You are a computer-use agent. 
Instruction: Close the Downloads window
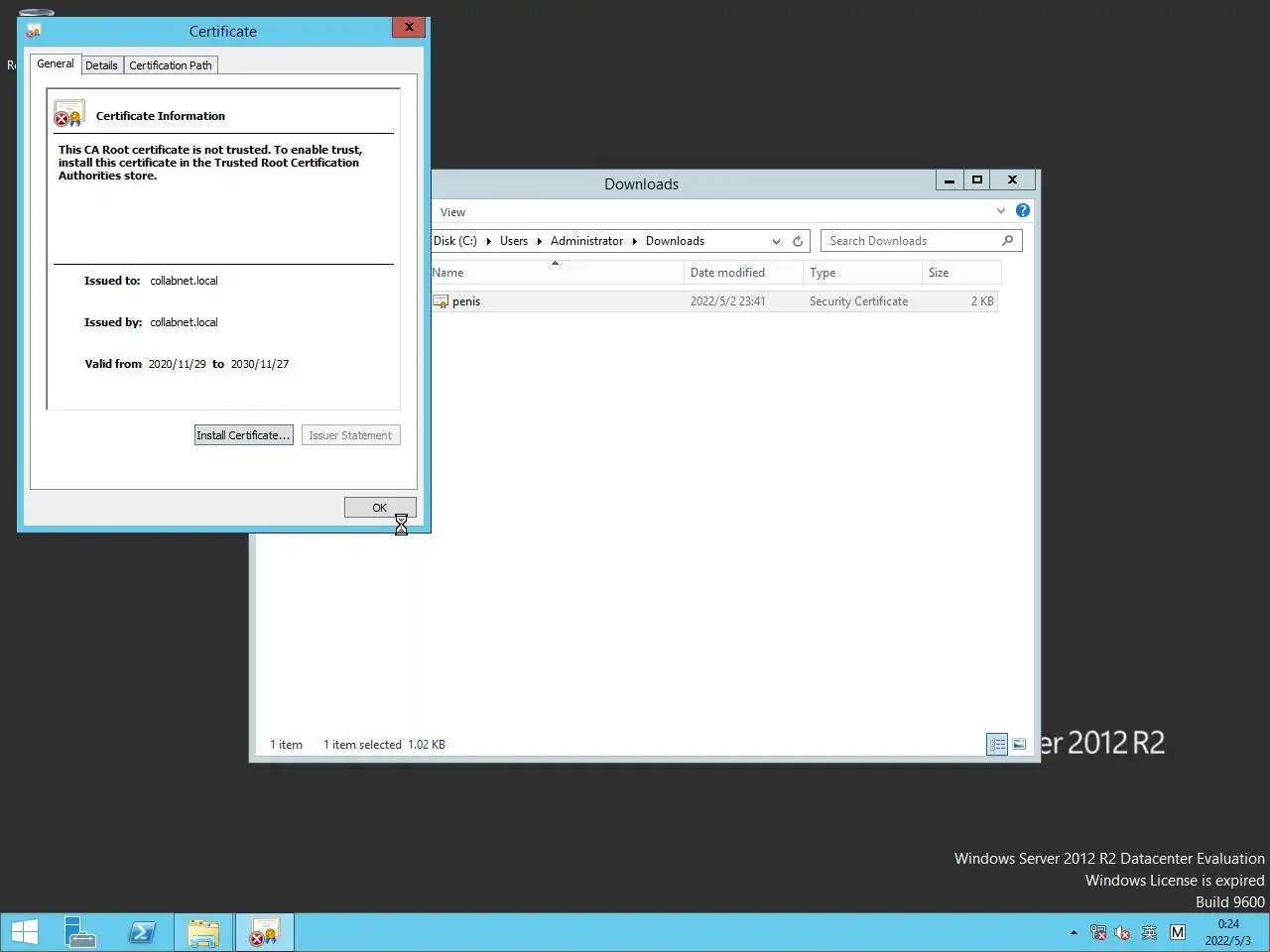1013,179
